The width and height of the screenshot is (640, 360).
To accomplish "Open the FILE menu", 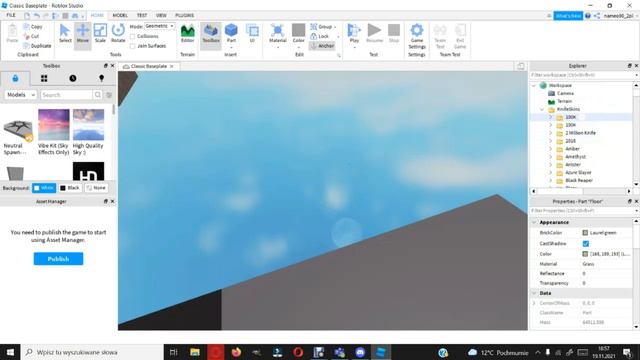I will pyautogui.click(x=11, y=15).
